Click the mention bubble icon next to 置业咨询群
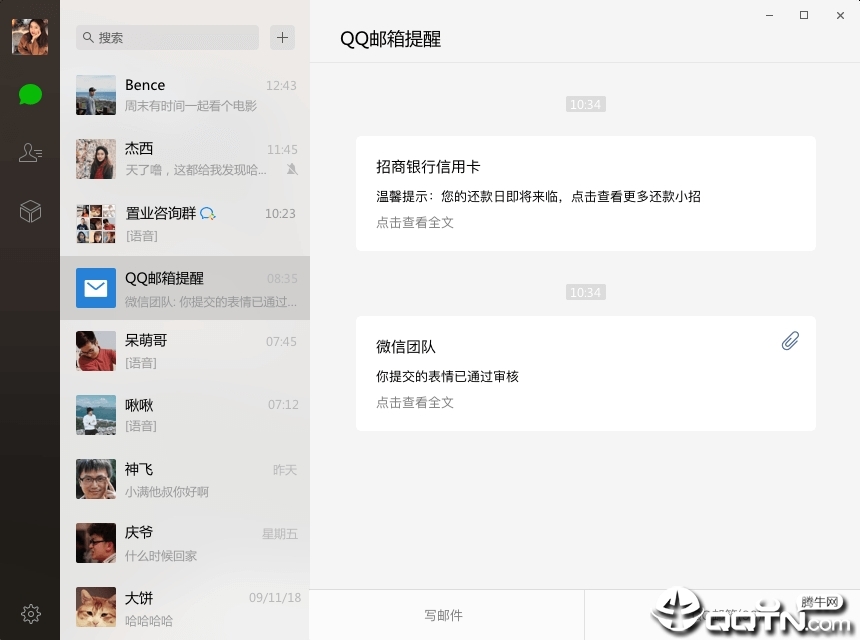860x640 pixels. pos(208,213)
